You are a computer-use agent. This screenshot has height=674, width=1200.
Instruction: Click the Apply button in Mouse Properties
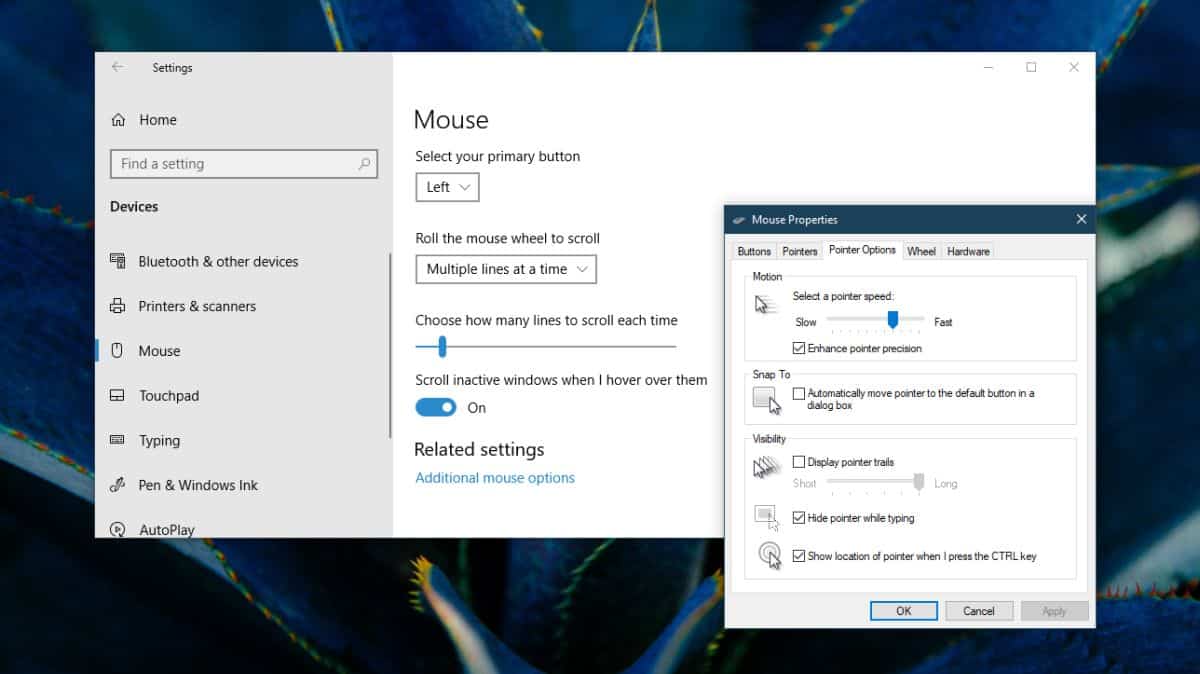click(1054, 611)
